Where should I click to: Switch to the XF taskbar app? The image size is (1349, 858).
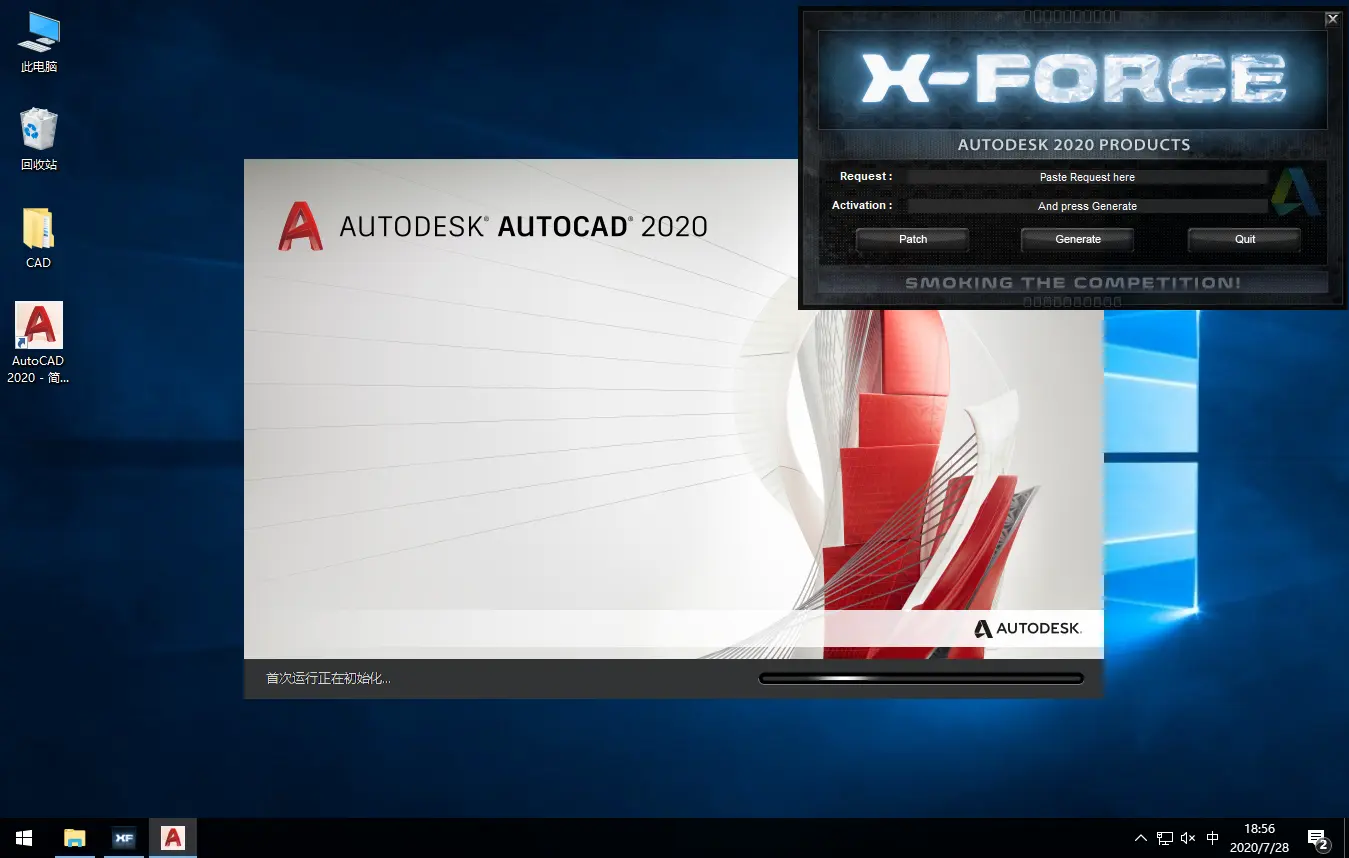point(124,838)
